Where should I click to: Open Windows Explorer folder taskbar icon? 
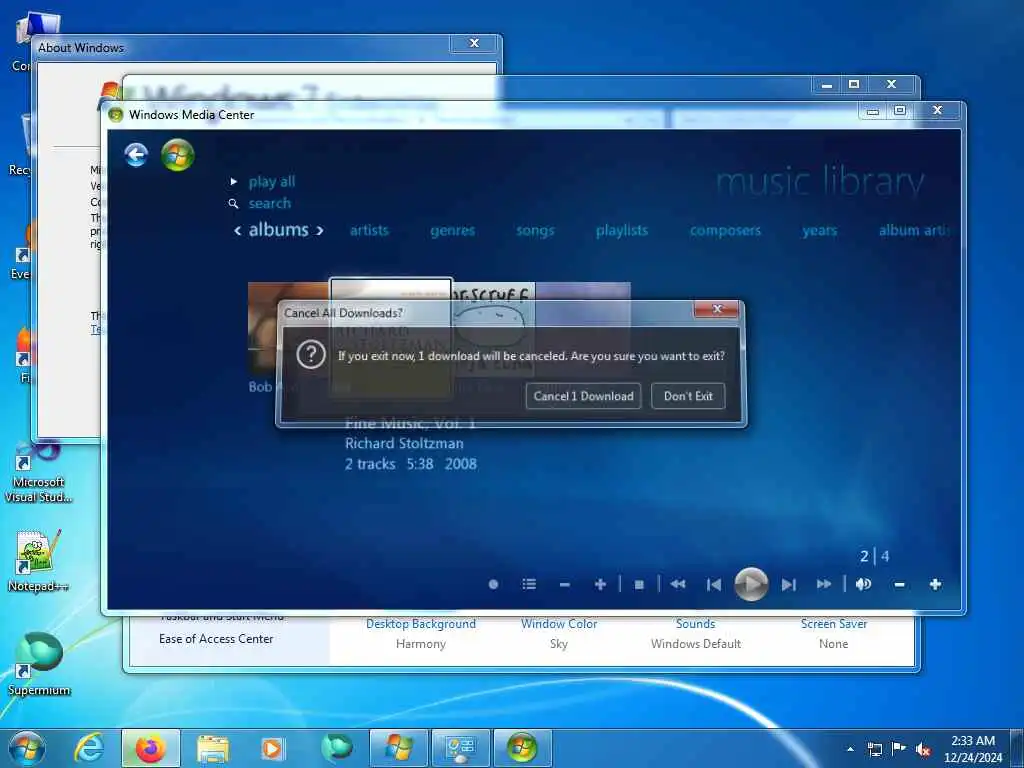212,748
